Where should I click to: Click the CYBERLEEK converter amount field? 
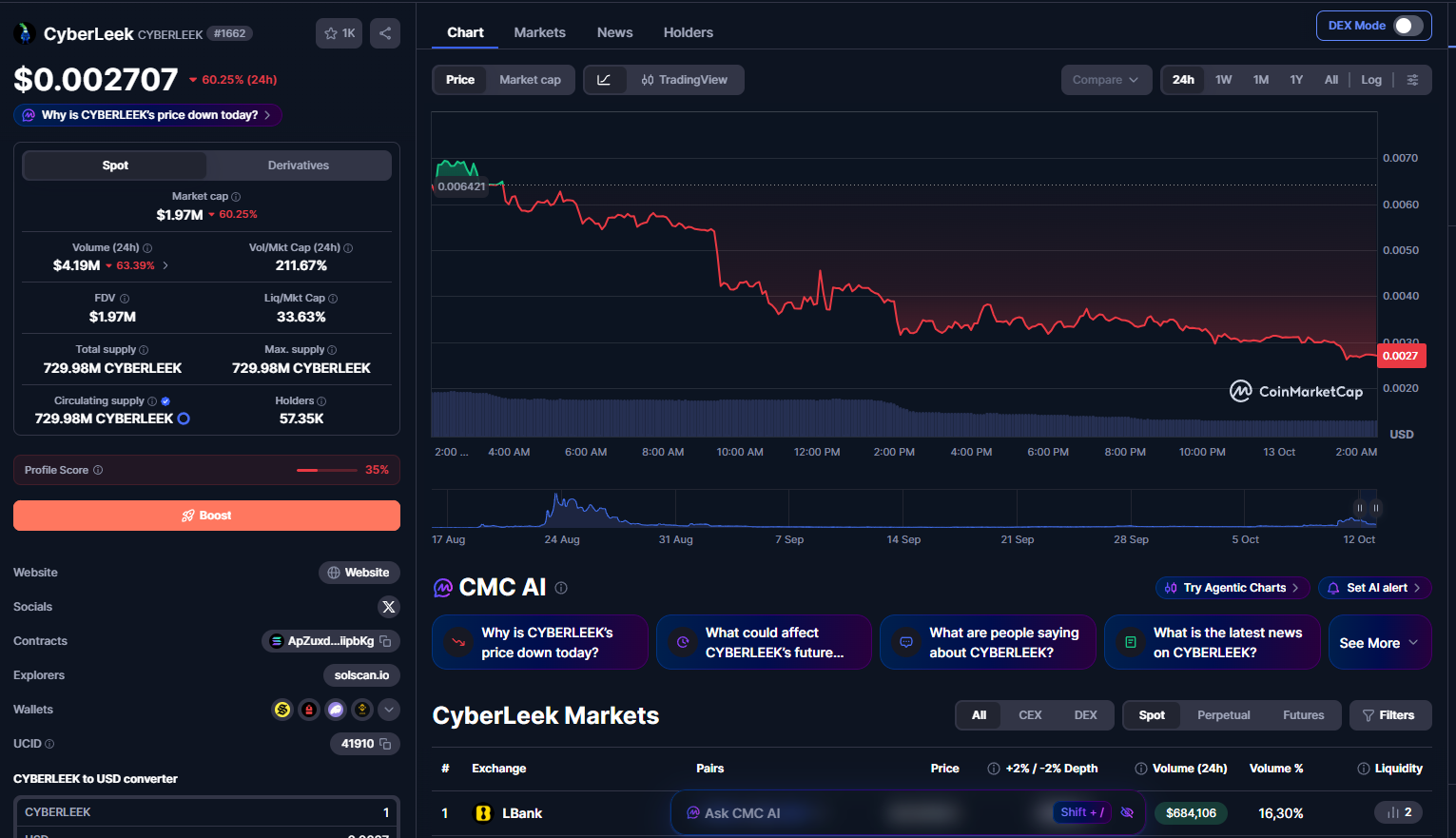[x=206, y=812]
